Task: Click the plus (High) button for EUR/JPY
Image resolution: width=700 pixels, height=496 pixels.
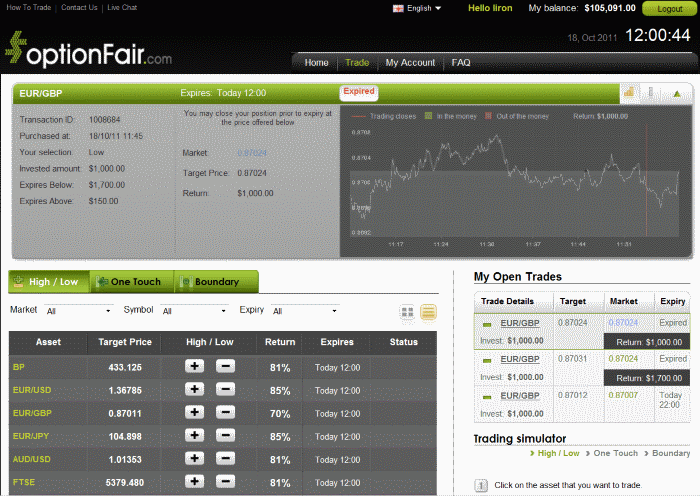Action: [x=194, y=436]
